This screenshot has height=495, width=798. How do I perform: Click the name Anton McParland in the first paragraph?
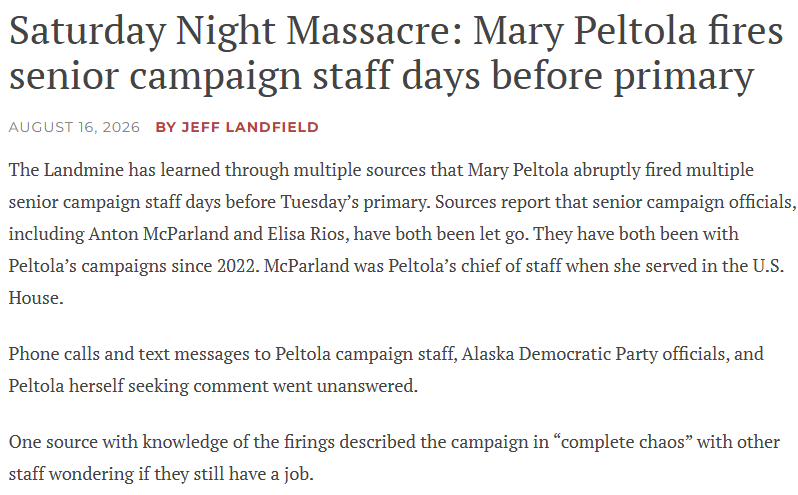point(159,234)
